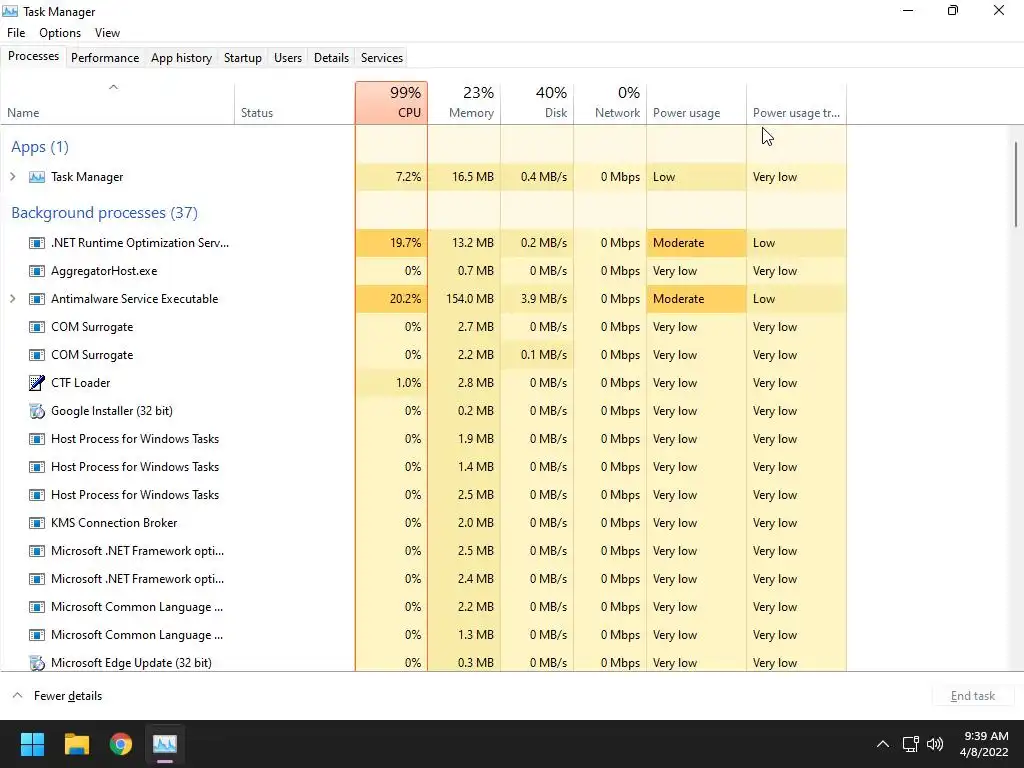Screen dimensions: 1024x768
Task: Click the Task Manager title bar icon
Action: click(x=10, y=11)
